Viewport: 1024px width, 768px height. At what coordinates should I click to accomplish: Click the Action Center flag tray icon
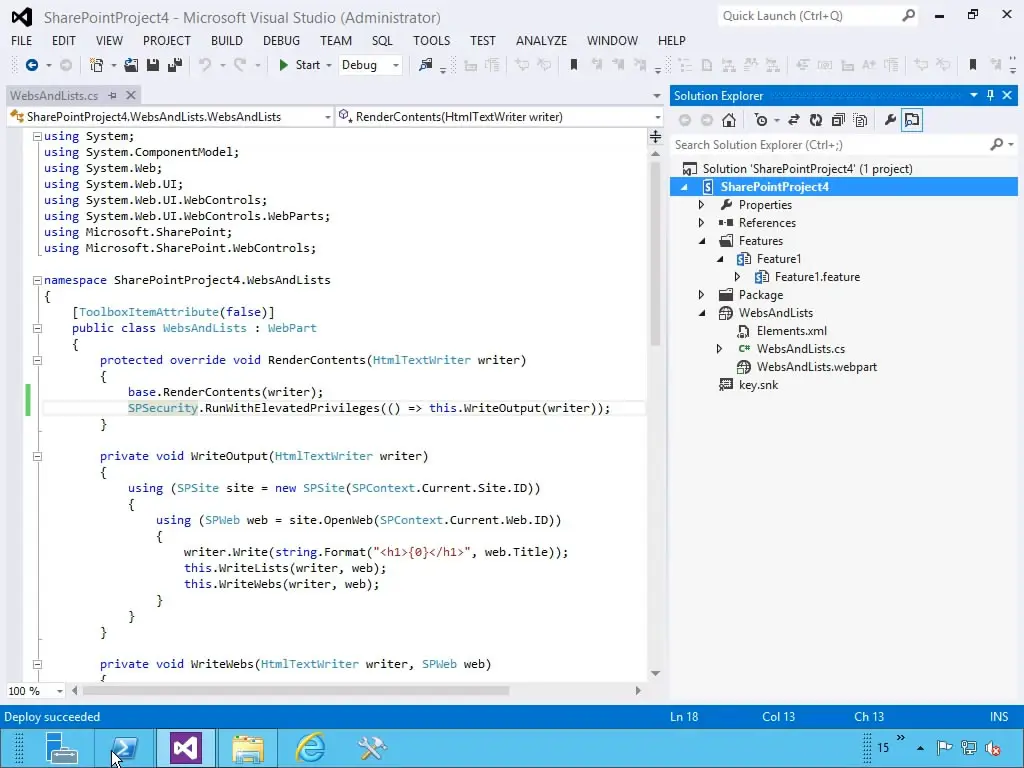[944, 748]
